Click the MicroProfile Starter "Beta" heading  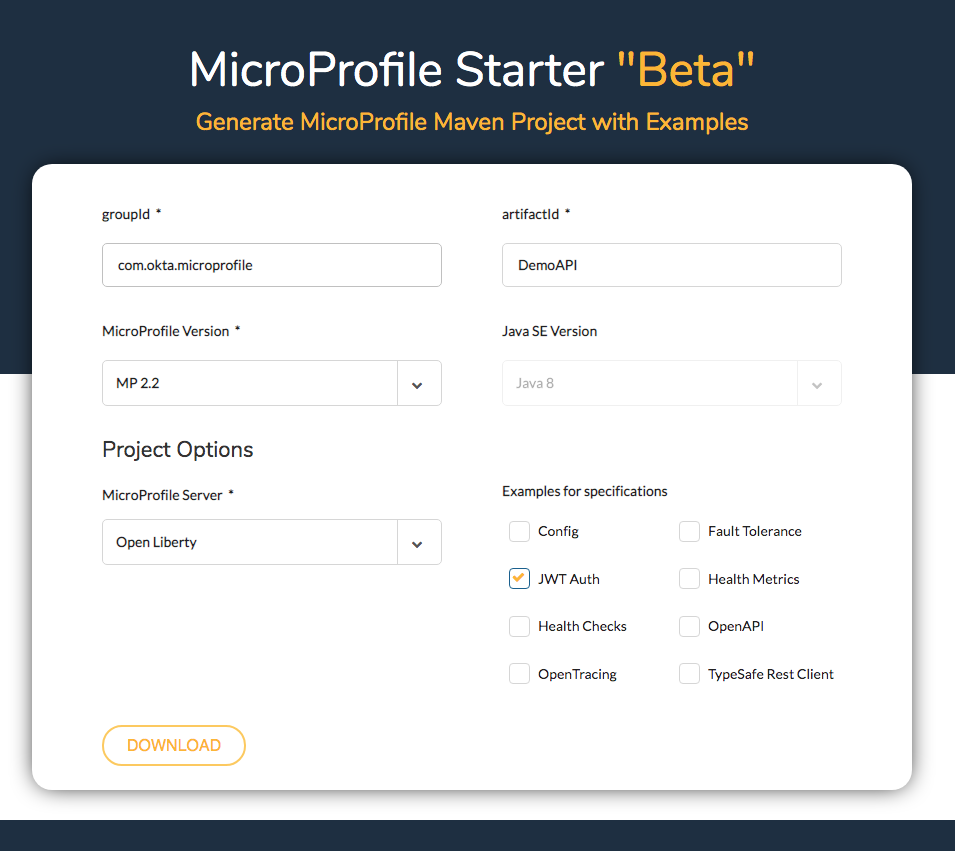click(472, 70)
